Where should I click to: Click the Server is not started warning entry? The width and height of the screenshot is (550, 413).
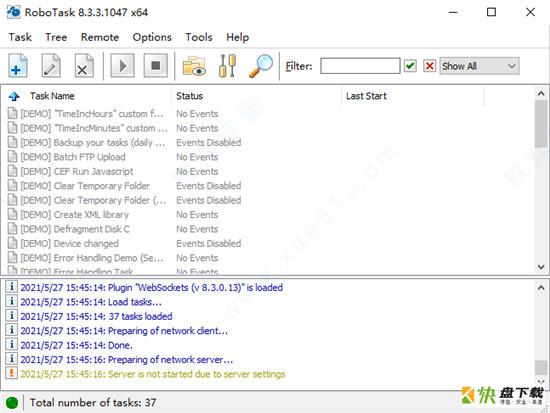pos(153,374)
